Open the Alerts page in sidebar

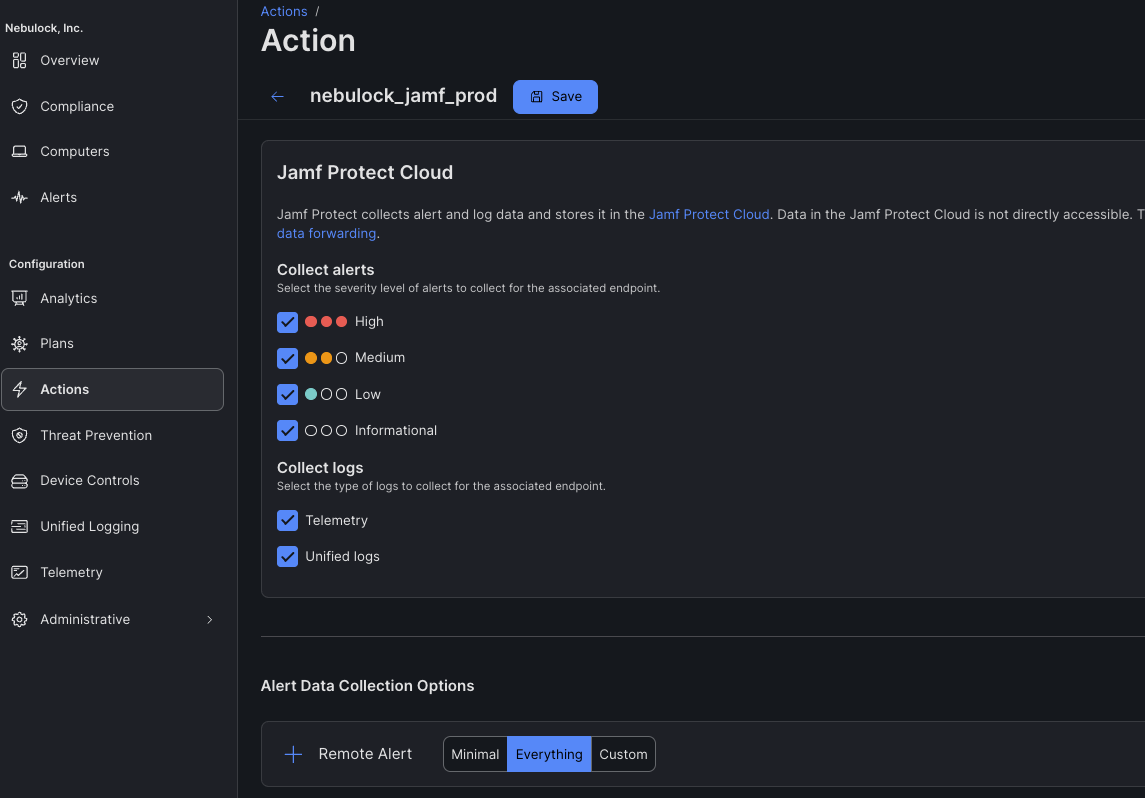point(58,198)
